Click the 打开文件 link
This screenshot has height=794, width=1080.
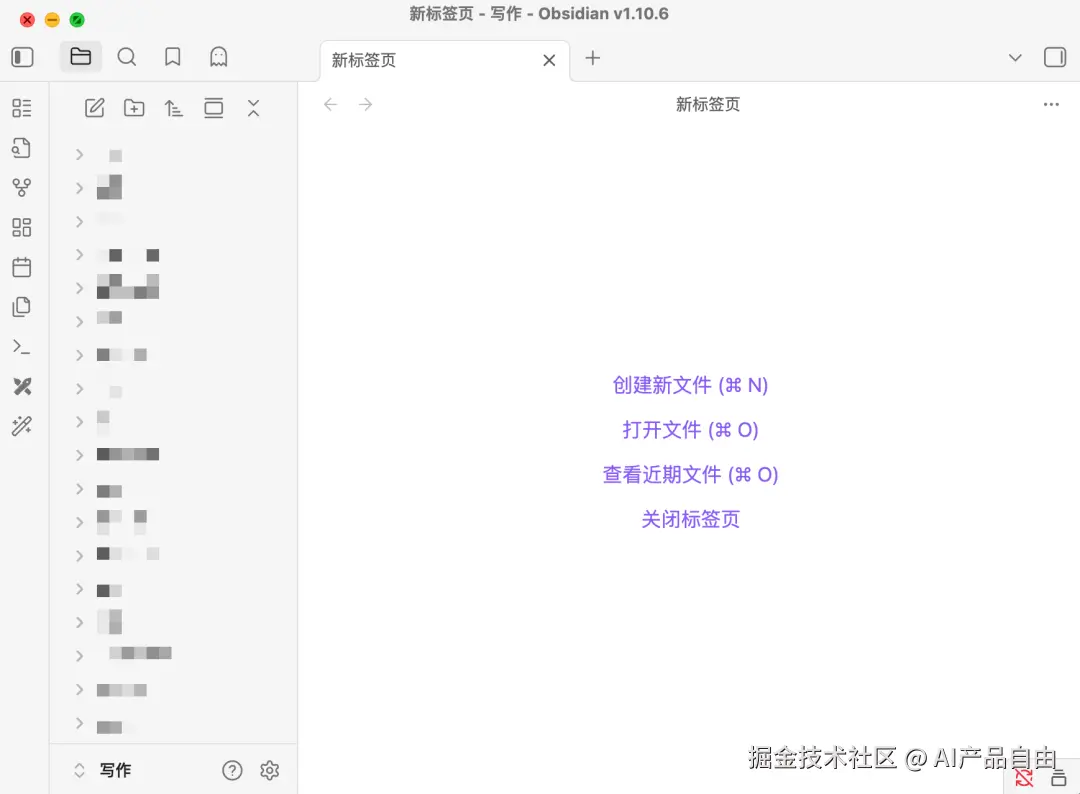coord(690,429)
